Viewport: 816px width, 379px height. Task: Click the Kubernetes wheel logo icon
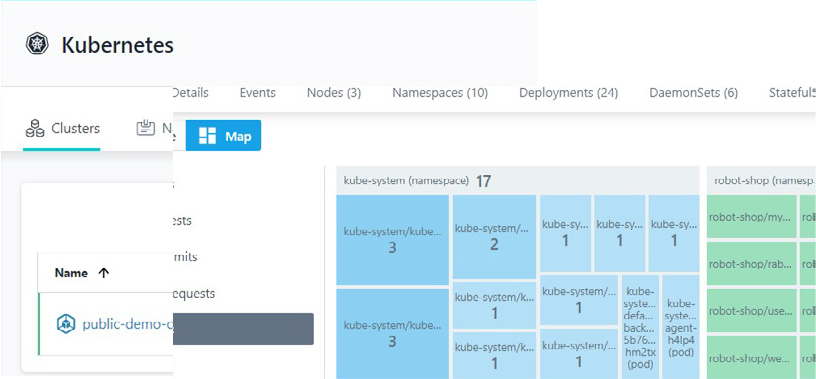click(37, 44)
